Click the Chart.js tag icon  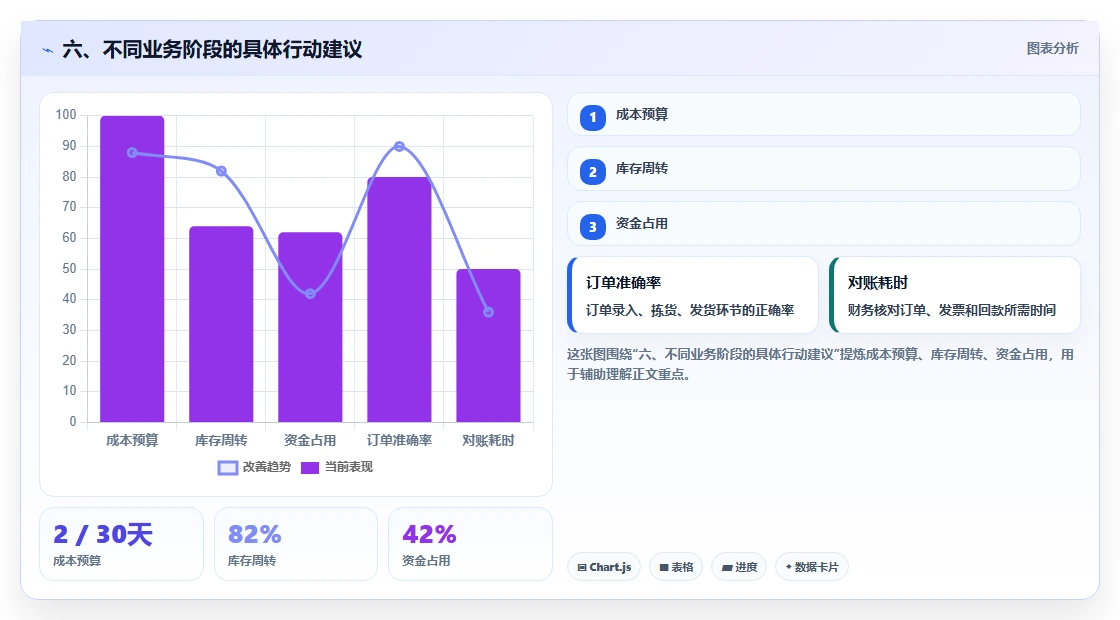(581, 567)
